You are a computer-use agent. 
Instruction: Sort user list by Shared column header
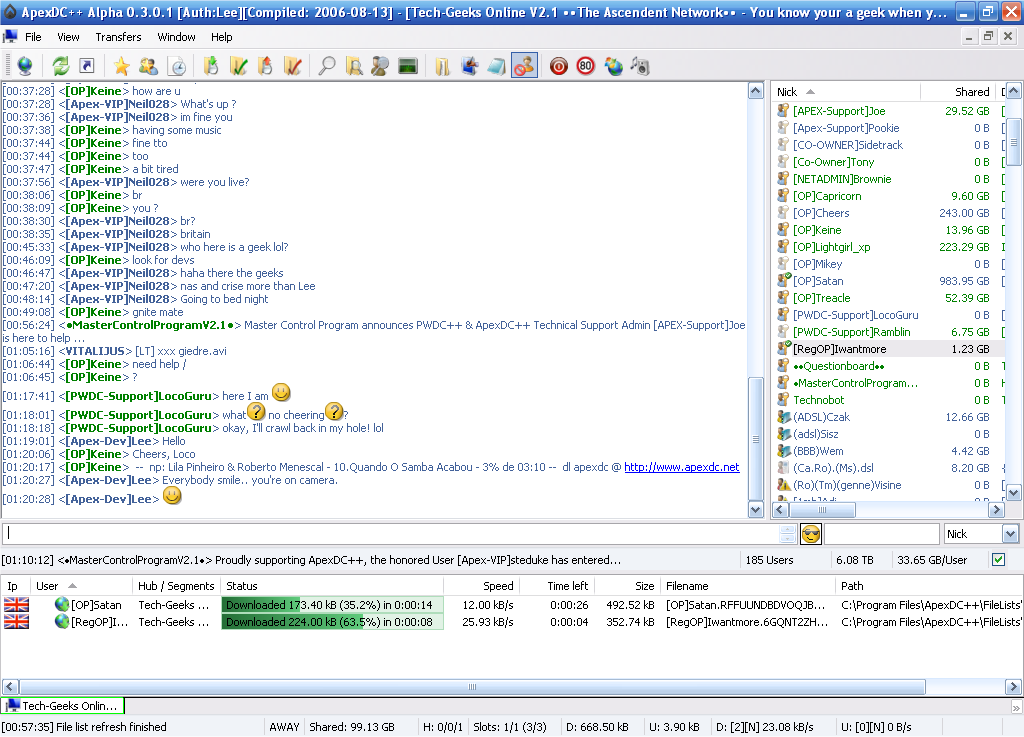[958, 92]
